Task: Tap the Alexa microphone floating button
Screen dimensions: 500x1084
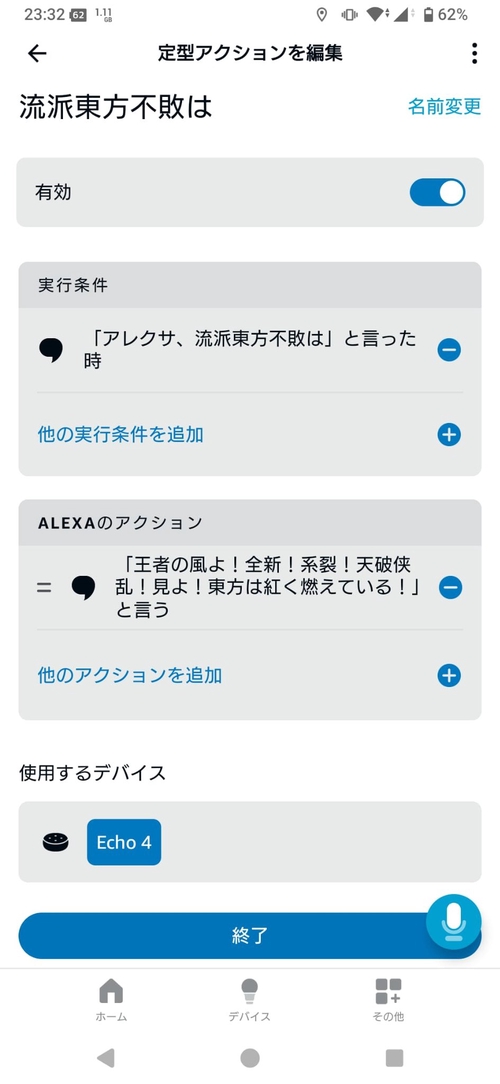Action: [x=453, y=922]
